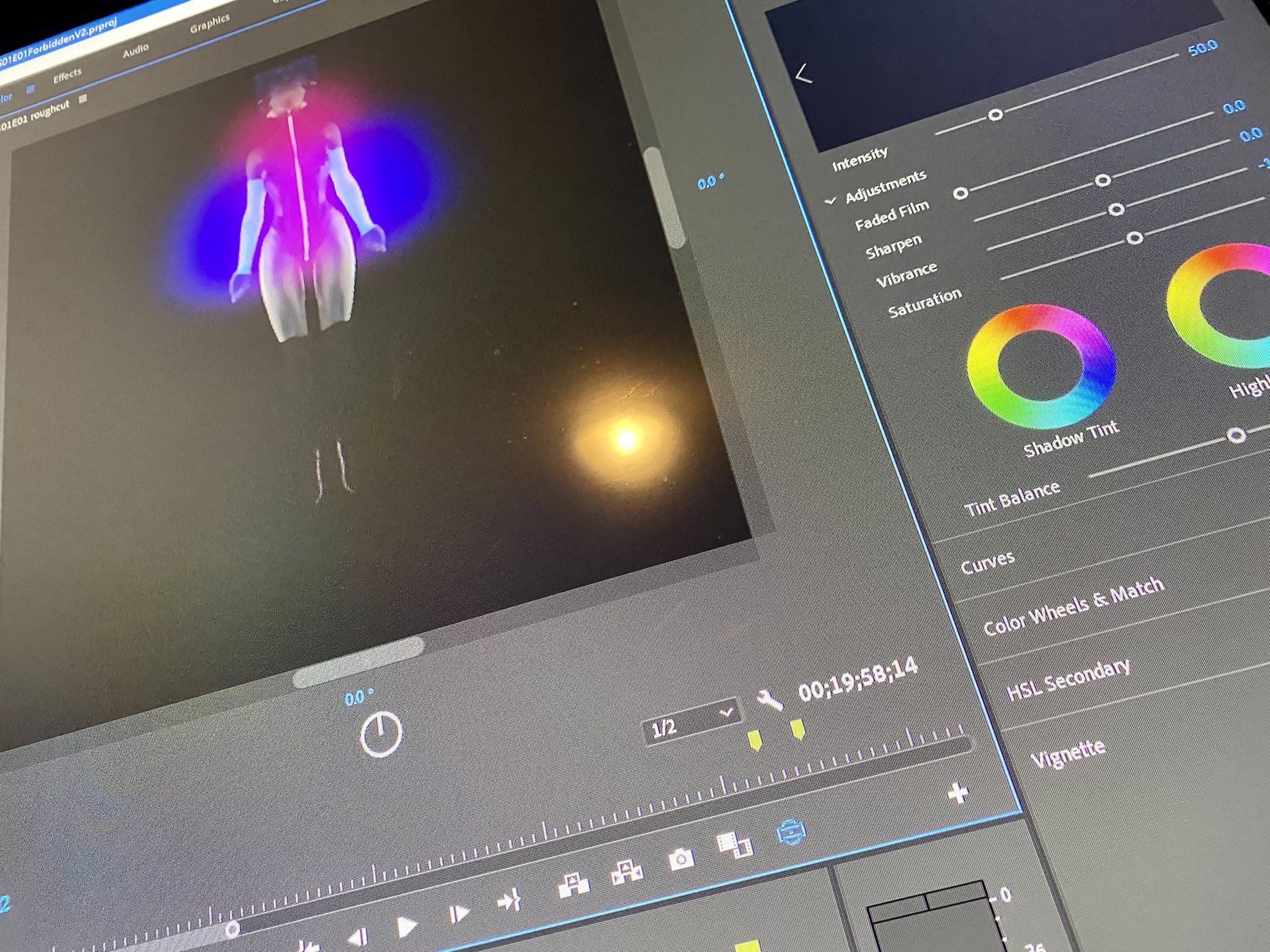
Task: Adjust the Faded Film slider handle
Action: (x=961, y=193)
